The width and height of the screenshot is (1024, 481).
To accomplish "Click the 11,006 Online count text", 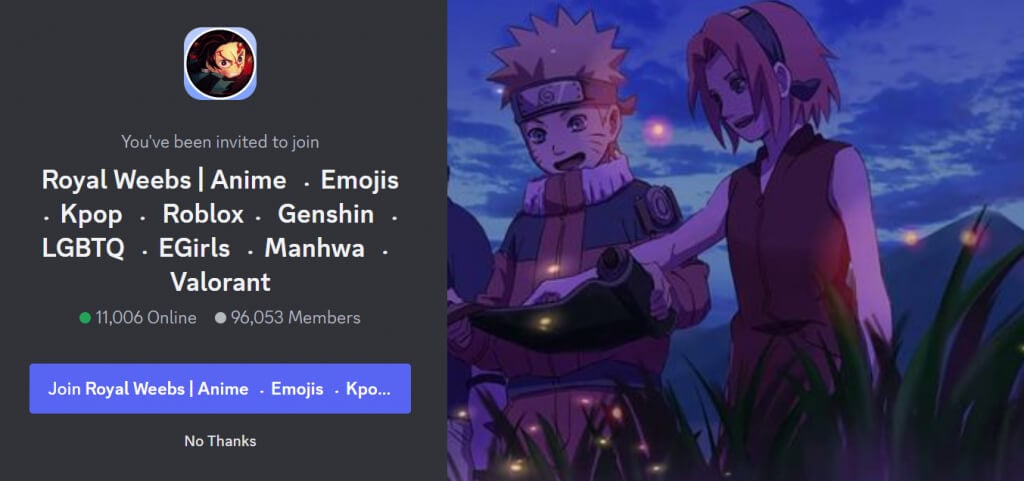I will [x=146, y=318].
